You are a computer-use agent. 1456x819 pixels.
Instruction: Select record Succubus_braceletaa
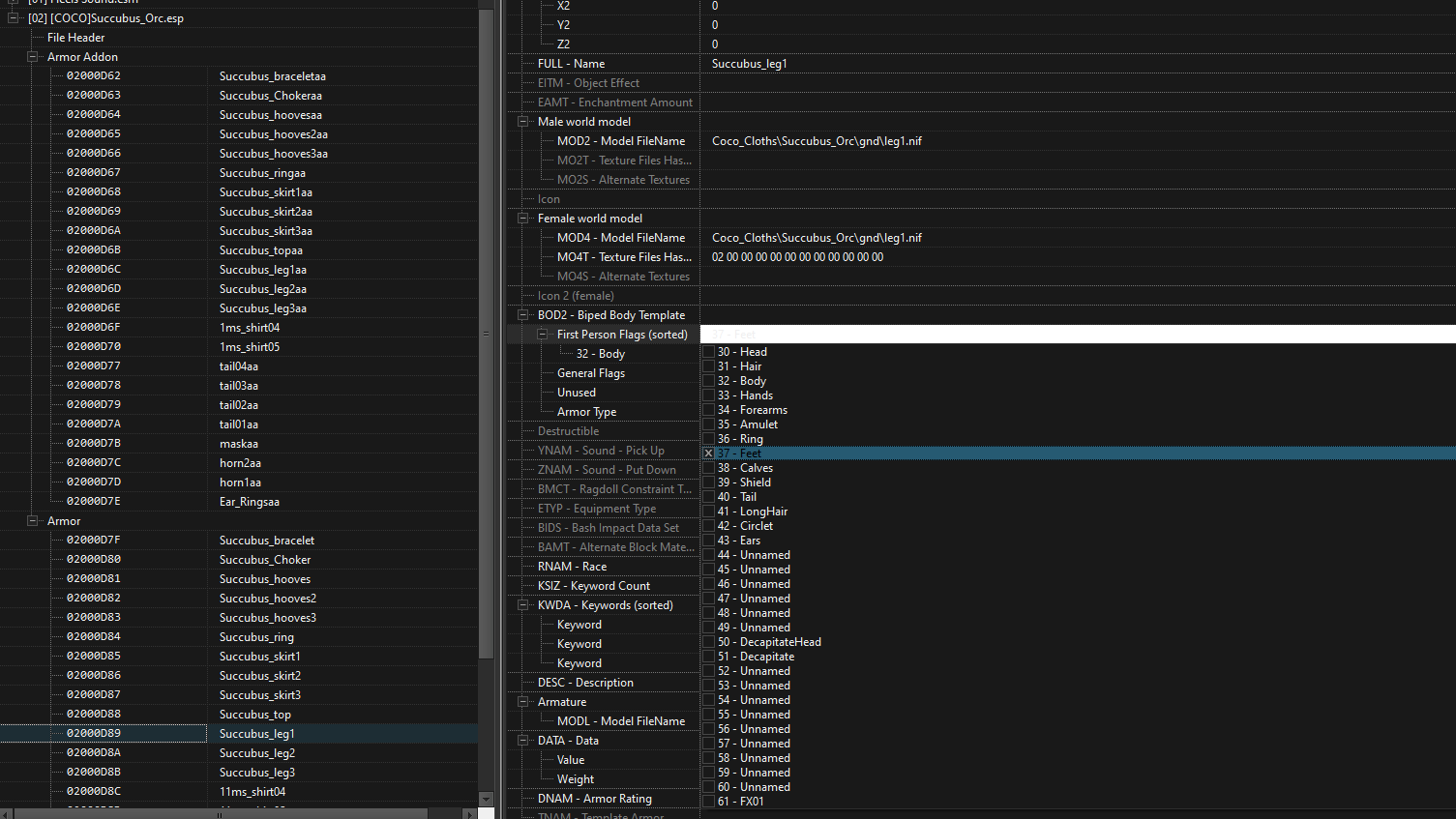[273, 76]
